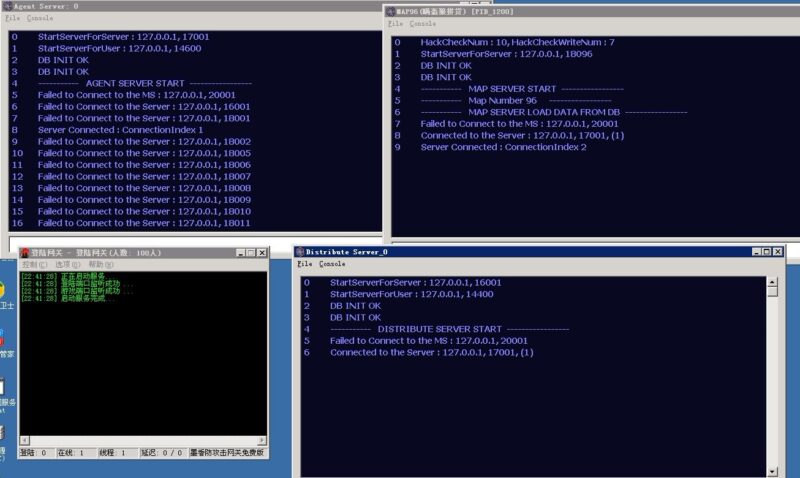Open 控制 menu in login gateway window

[x=31, y=264]
